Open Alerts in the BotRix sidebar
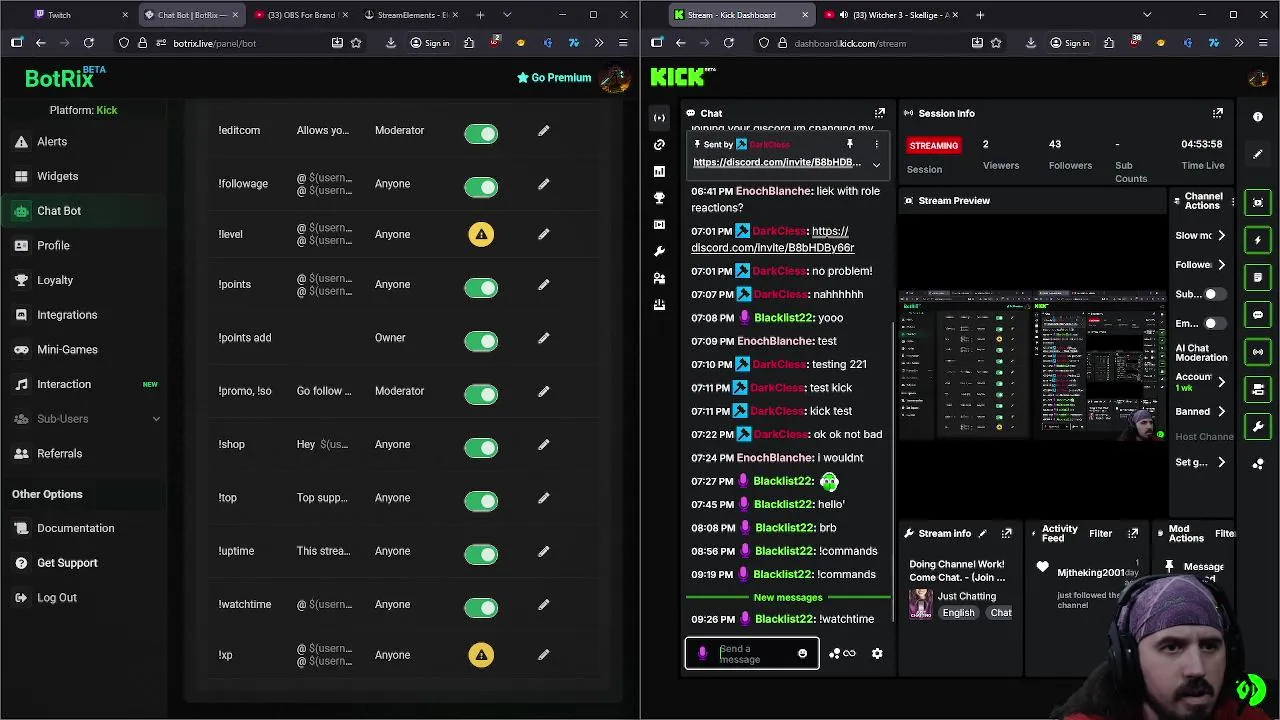 point(85,142)
